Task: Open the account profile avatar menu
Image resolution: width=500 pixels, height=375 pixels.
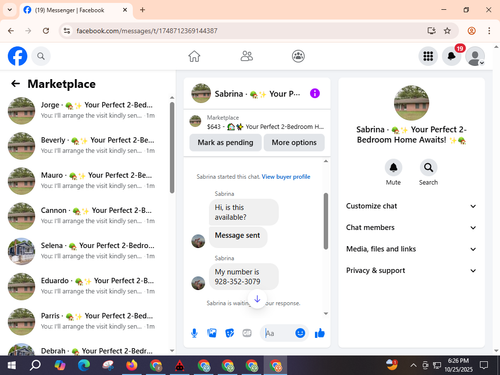Action: tap(475, 56)
